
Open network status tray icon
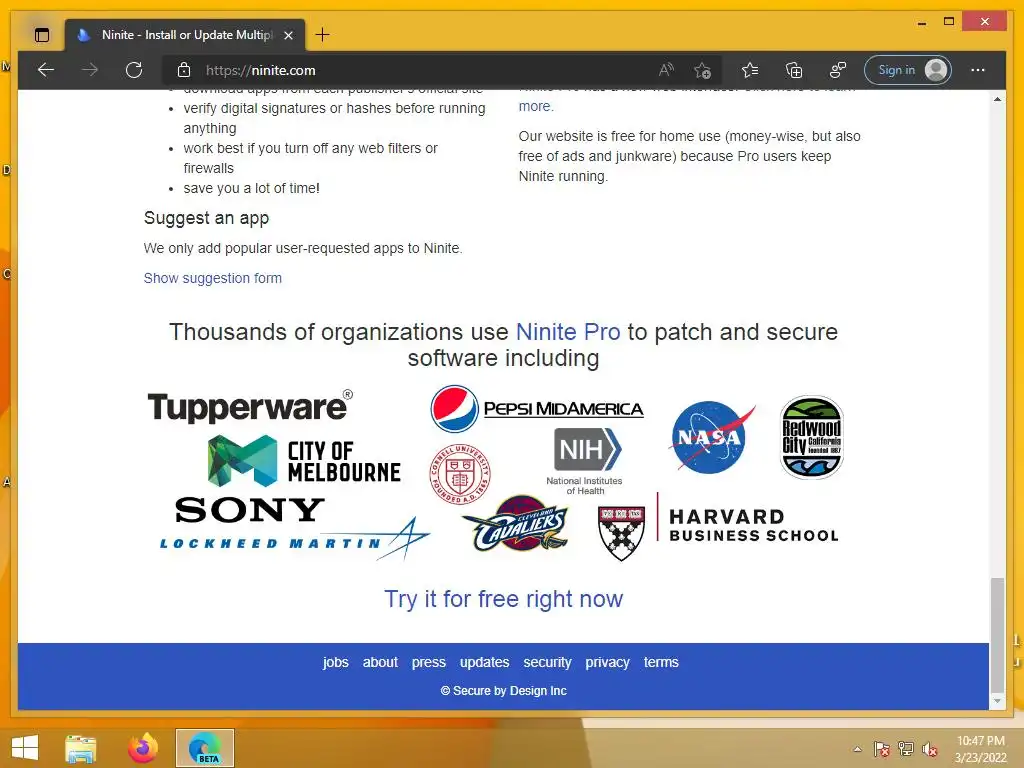click(x=906, y=749)
